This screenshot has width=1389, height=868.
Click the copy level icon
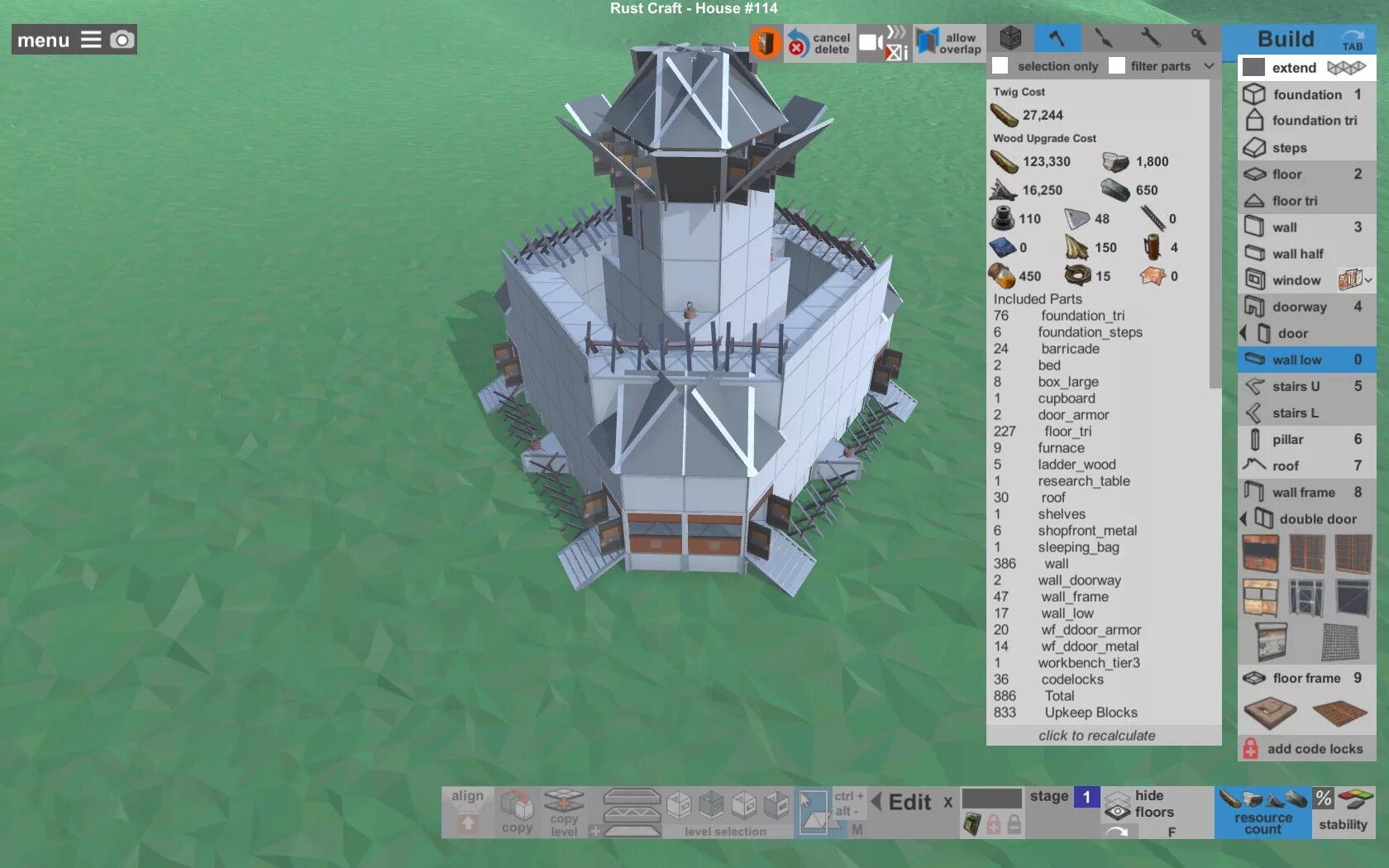(x=564, y=802)
